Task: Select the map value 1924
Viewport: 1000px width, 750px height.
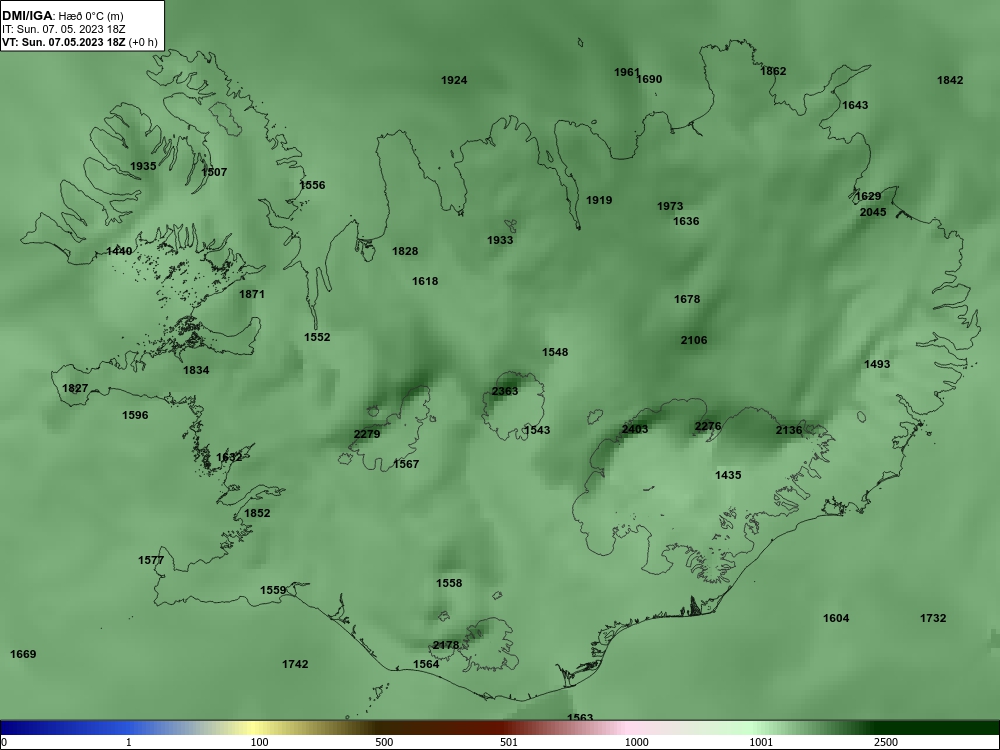Action: tap(454, 80)
